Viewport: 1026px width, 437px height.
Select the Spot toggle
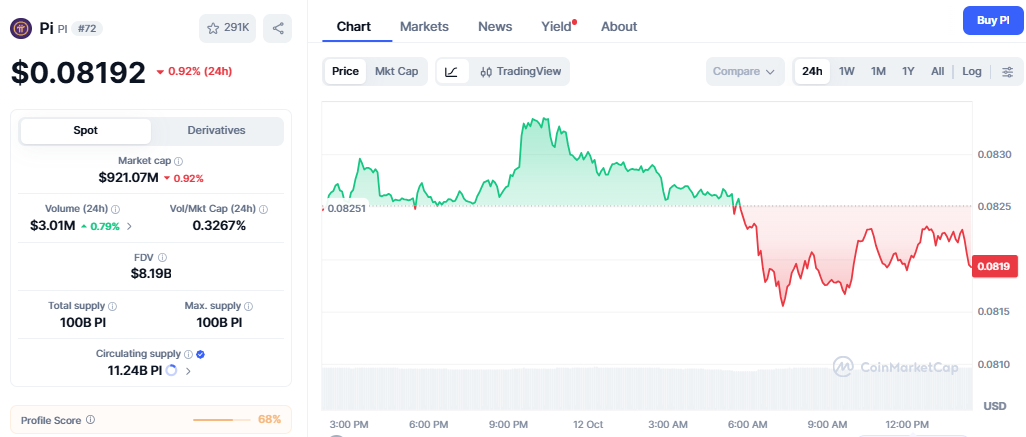coord(86,130)
